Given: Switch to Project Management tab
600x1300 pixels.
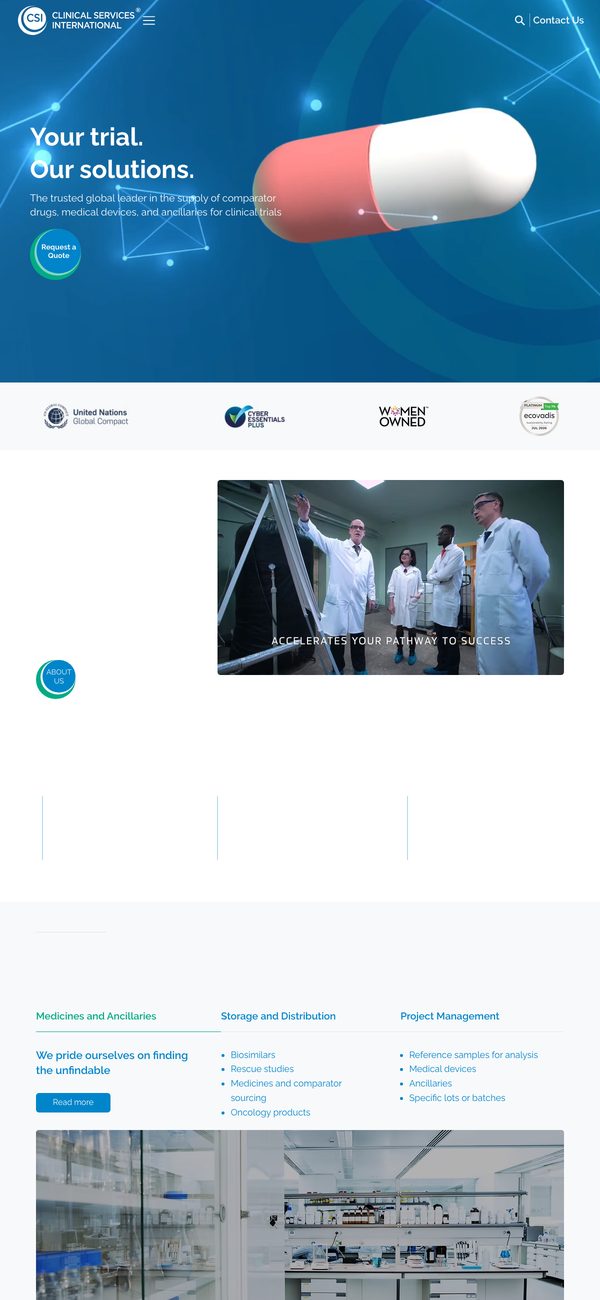Looking at the screenshot, I should point(450,1016).
